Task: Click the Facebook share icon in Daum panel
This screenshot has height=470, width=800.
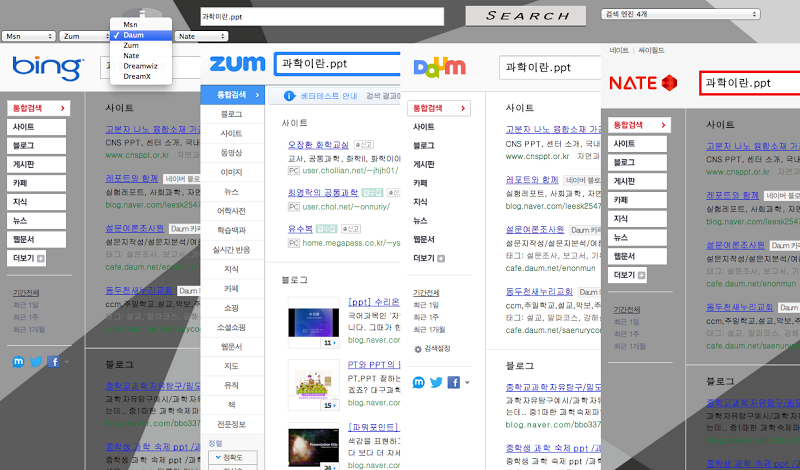Action: click(453, 382)
